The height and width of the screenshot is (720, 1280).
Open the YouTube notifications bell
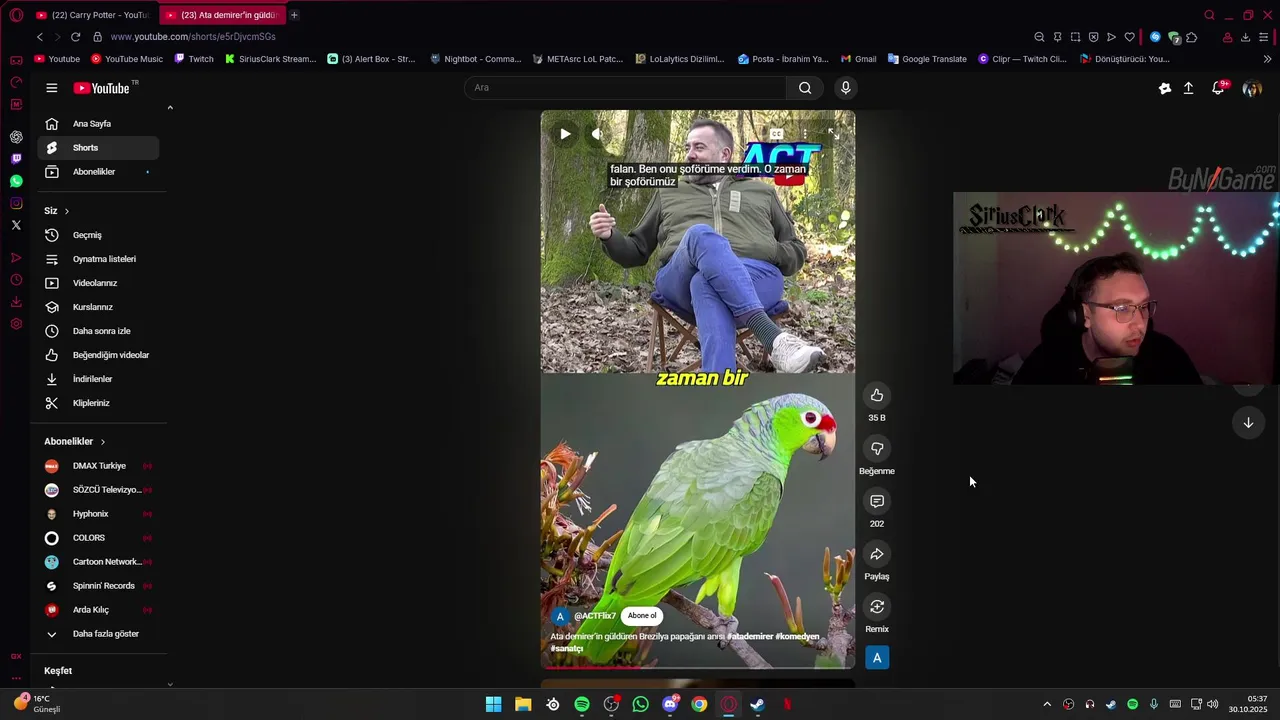click(1218, 88)
